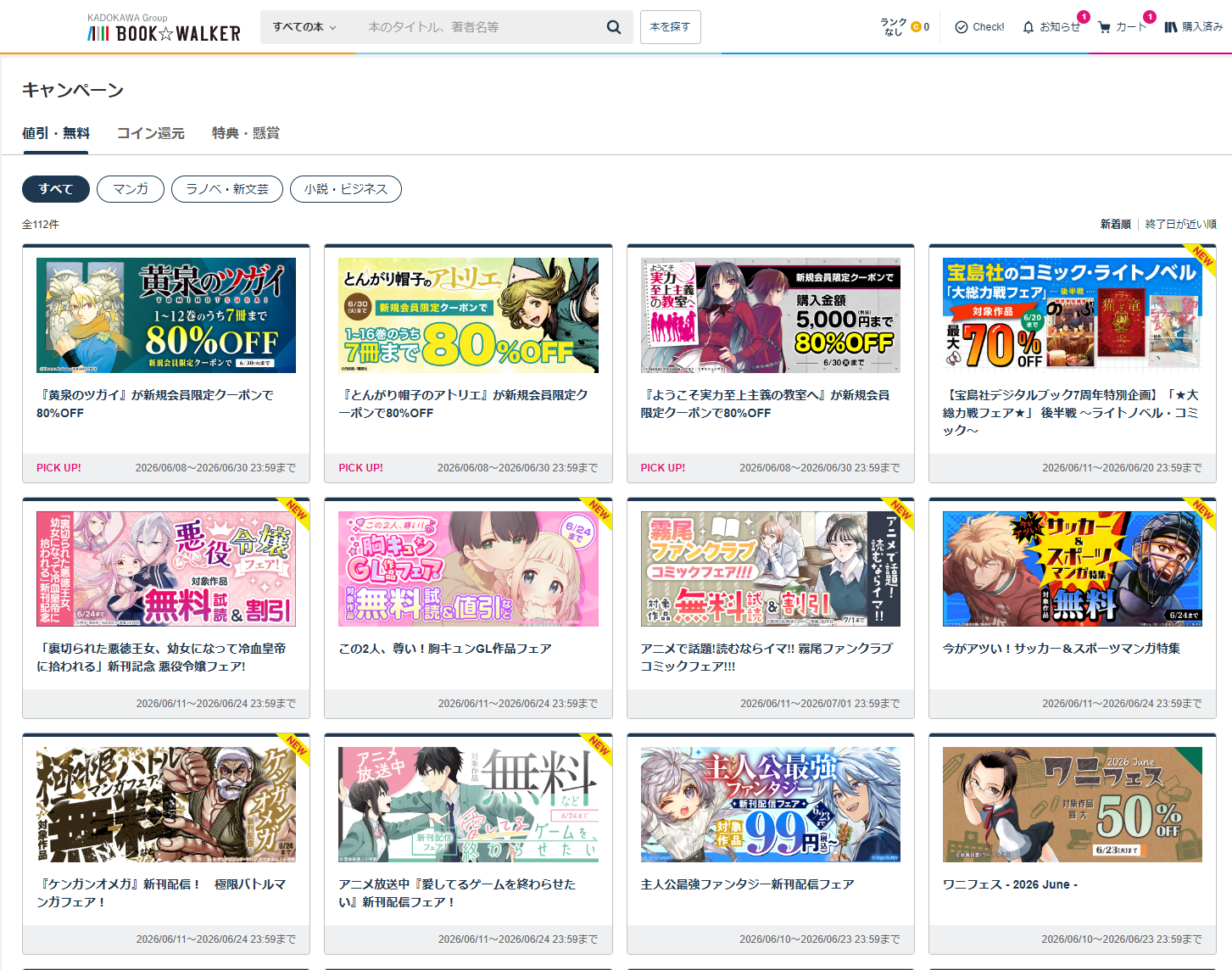This screenshot has height=970, width=1232.
Task: Open the 極限バトルマンガフェア banner
Action: [x=166, y=805]
